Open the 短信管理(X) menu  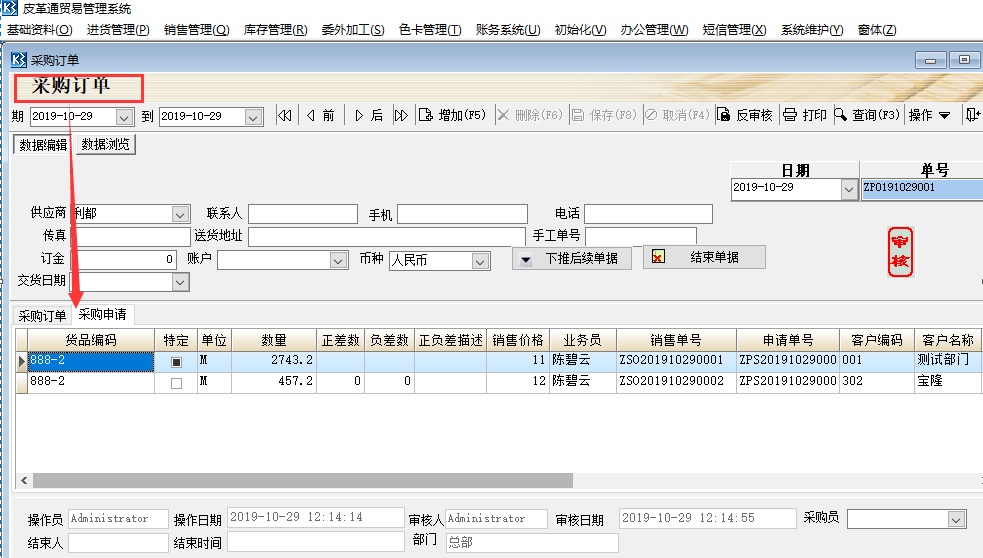734,29
